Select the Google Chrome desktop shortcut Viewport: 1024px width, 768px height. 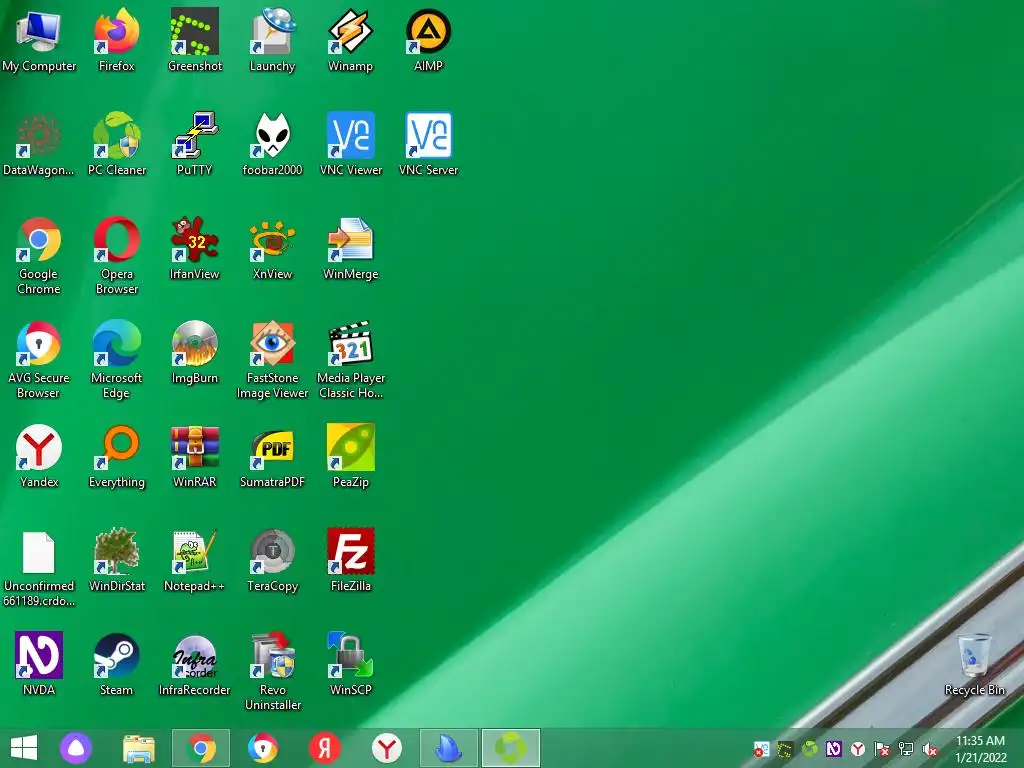click(x=39, y=256)
